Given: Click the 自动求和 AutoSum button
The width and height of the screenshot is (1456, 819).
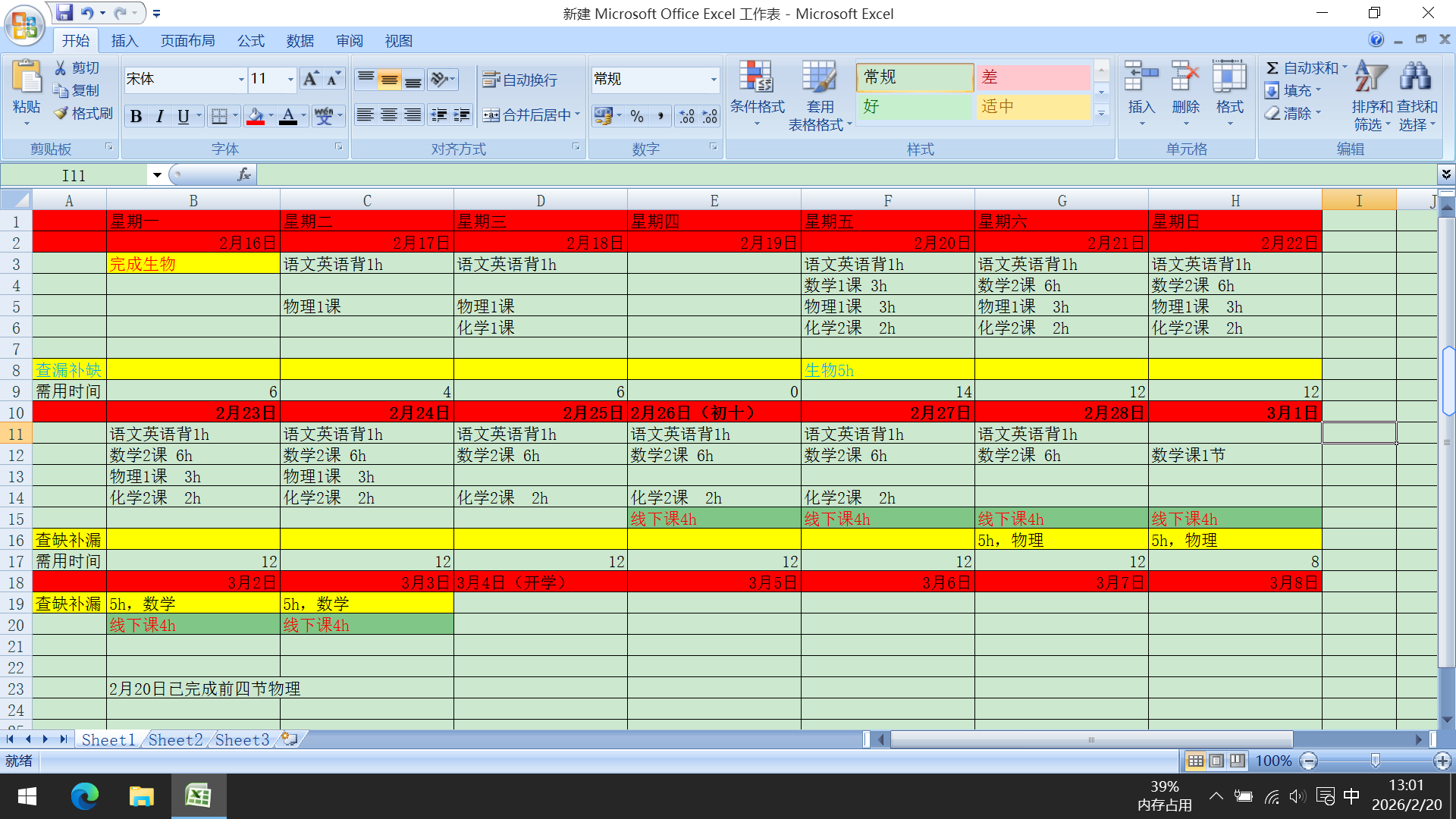Looking at the screenshot, I should pyautogui.click(x=1305, y=68).
